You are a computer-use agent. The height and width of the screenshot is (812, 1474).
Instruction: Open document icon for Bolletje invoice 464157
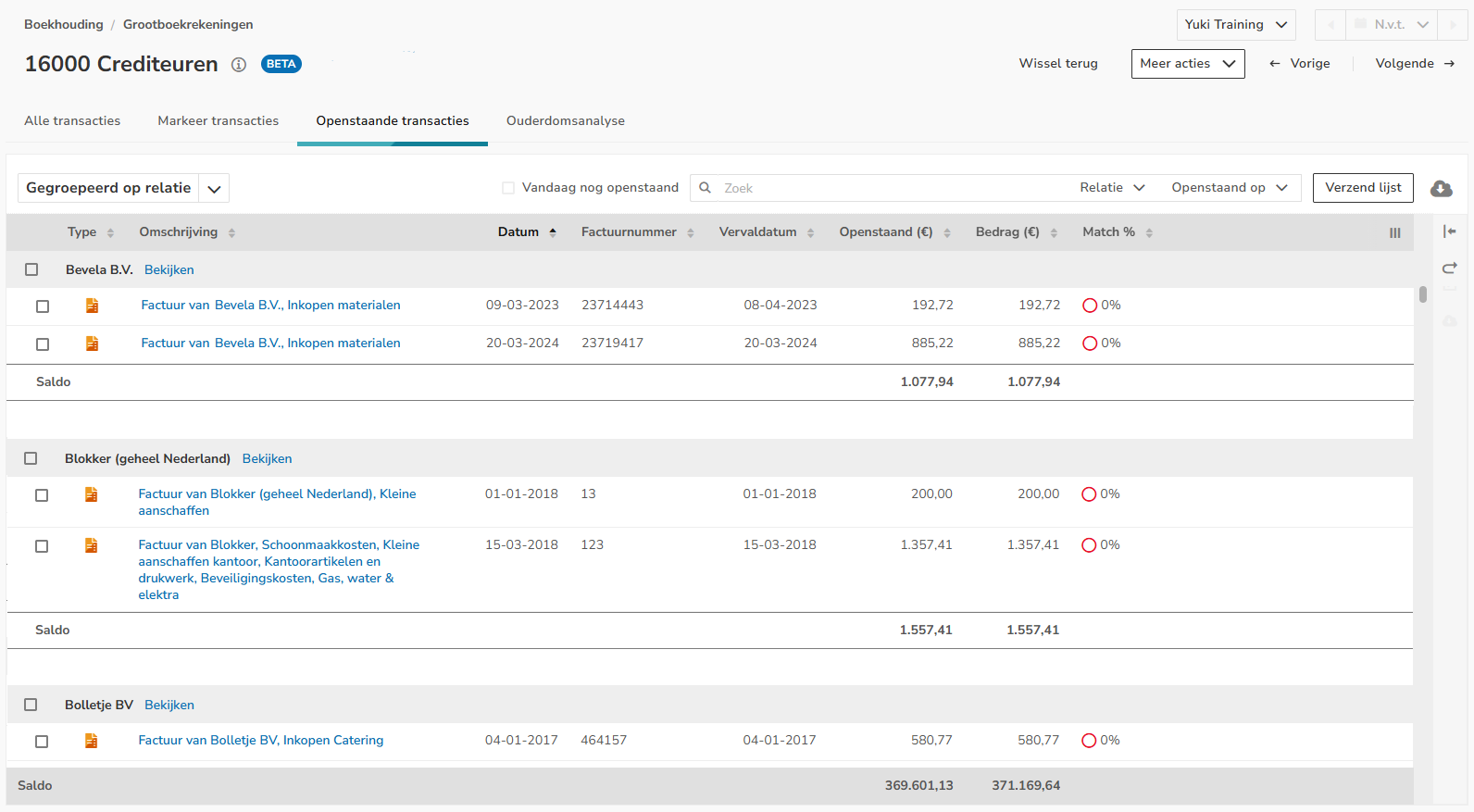coord(91,741)
